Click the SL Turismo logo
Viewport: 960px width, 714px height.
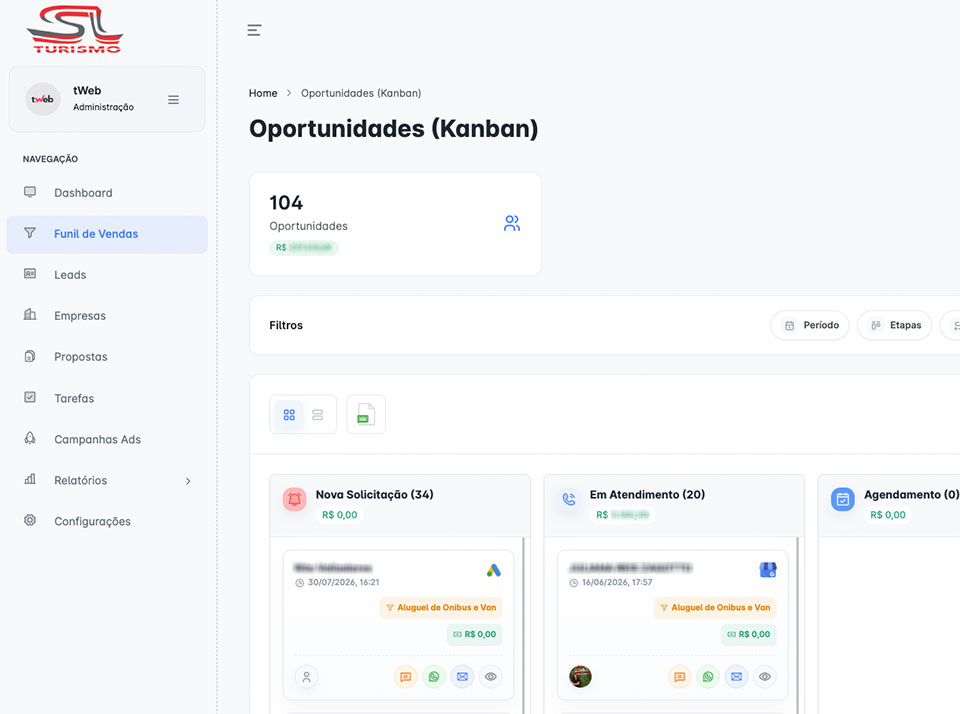coord(75,29)
